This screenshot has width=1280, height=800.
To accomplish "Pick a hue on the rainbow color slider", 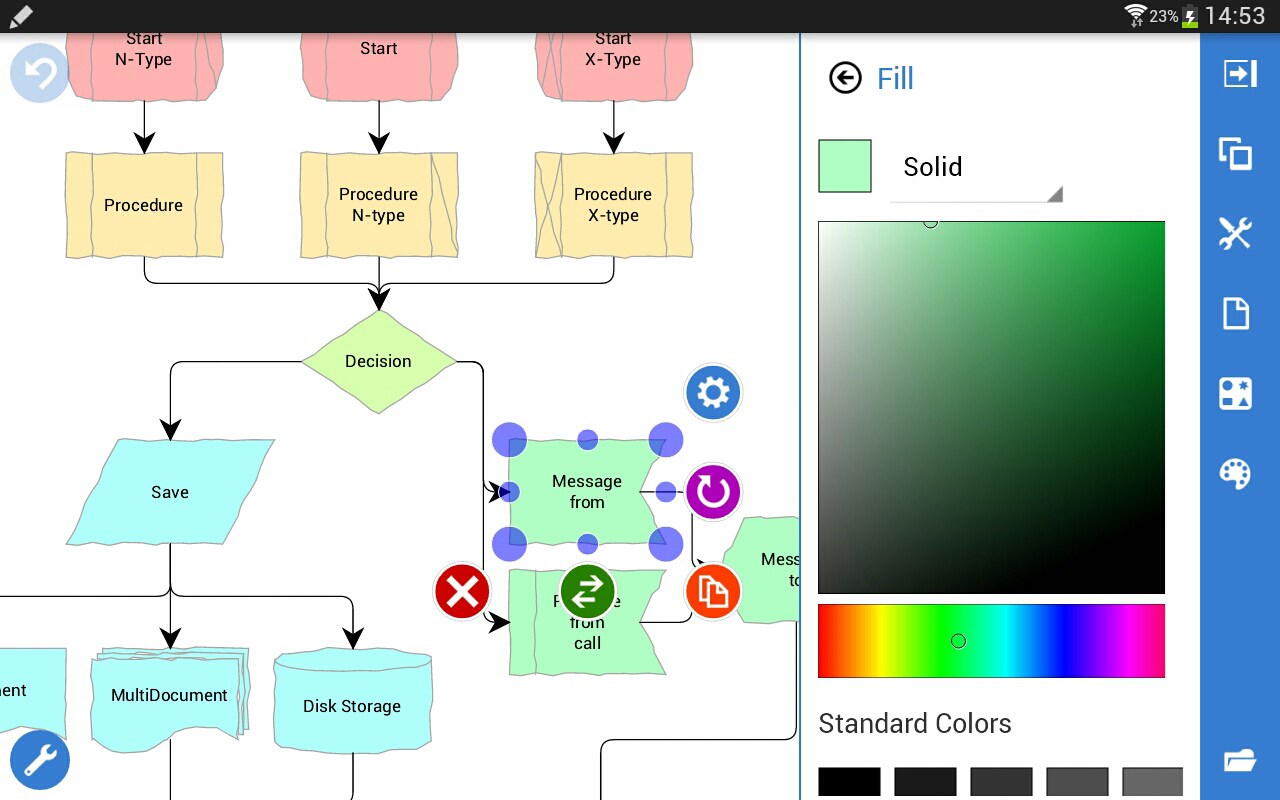I will [x=957, y=640].
